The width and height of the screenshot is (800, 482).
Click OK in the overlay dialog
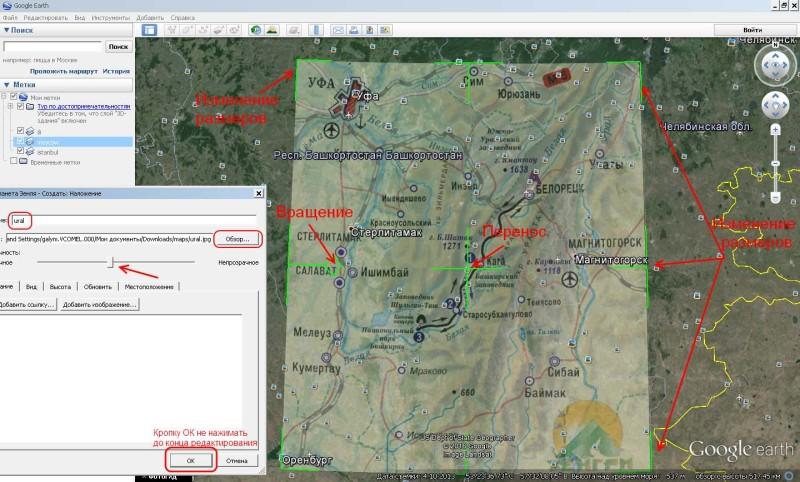pyautogui.click(x=190, y=461)
